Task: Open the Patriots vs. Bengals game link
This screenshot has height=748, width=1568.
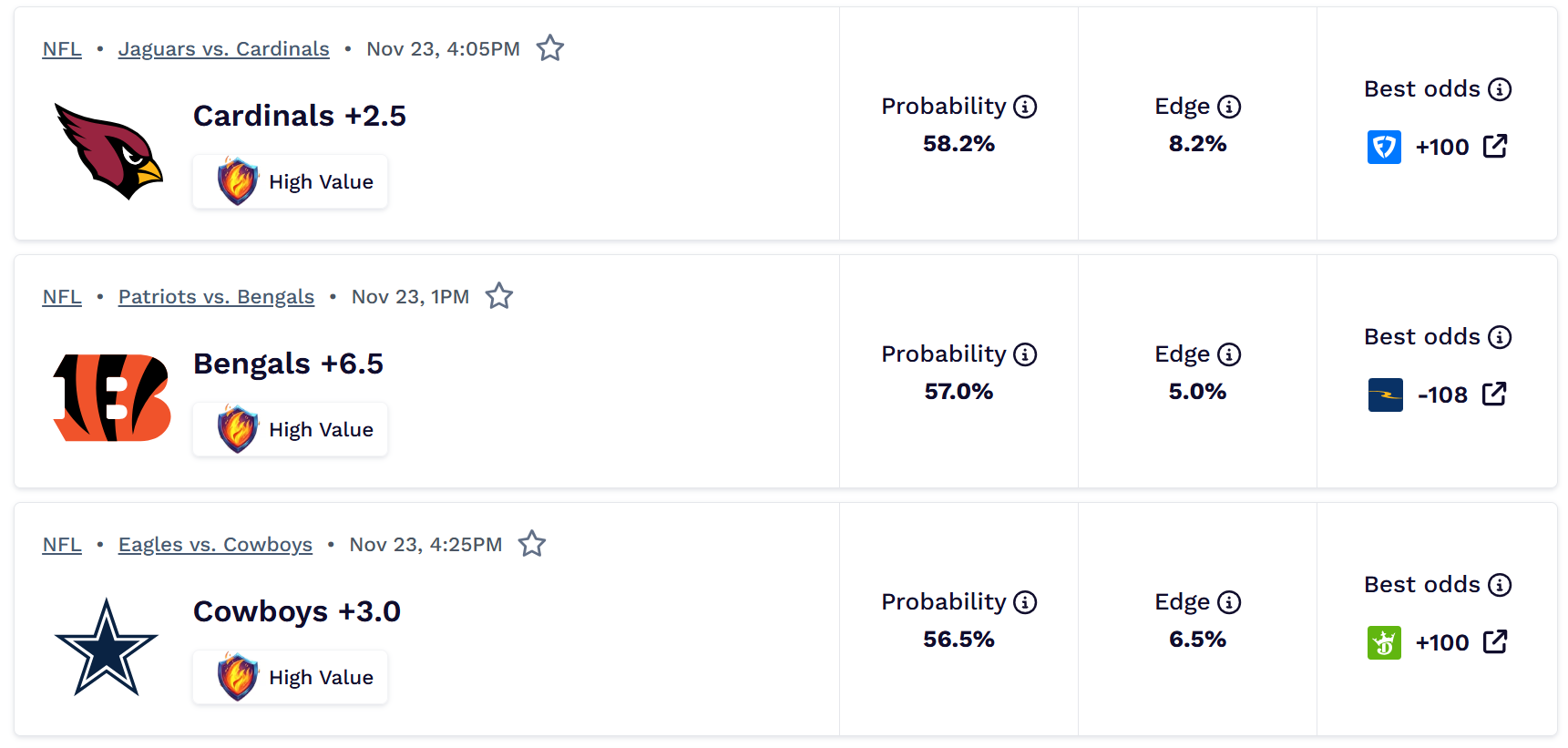Action: tap(215, 296)
